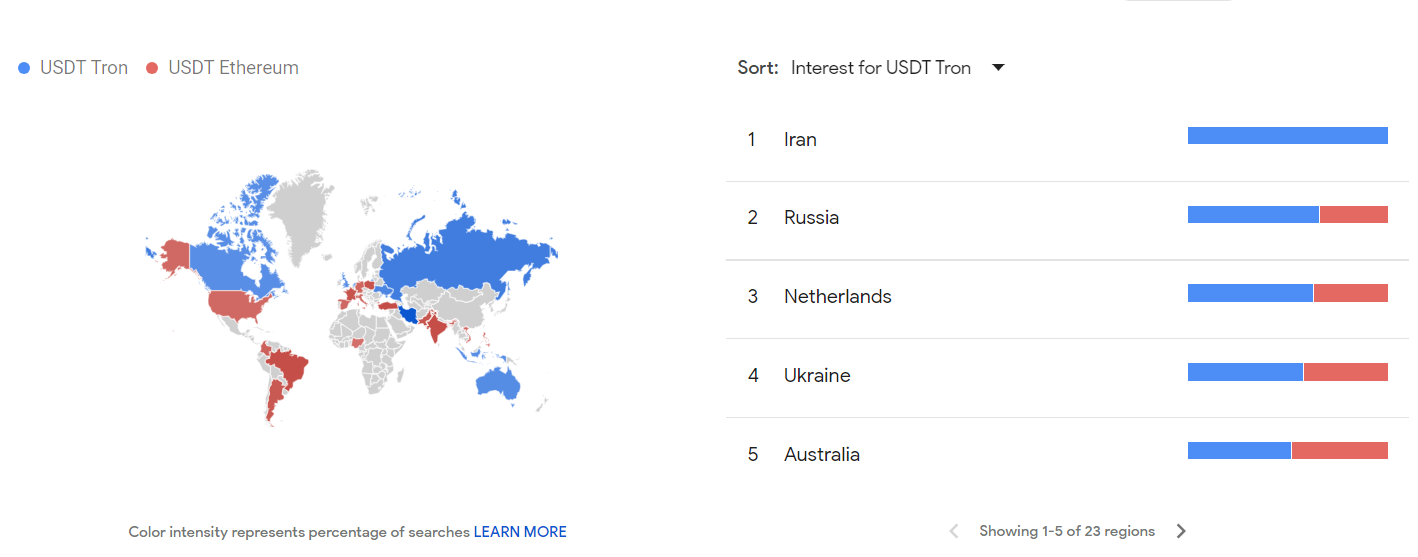Viewport: 1418px width, 557px height.
Task: Go to next page of regions
Action: pos(1181,531)
